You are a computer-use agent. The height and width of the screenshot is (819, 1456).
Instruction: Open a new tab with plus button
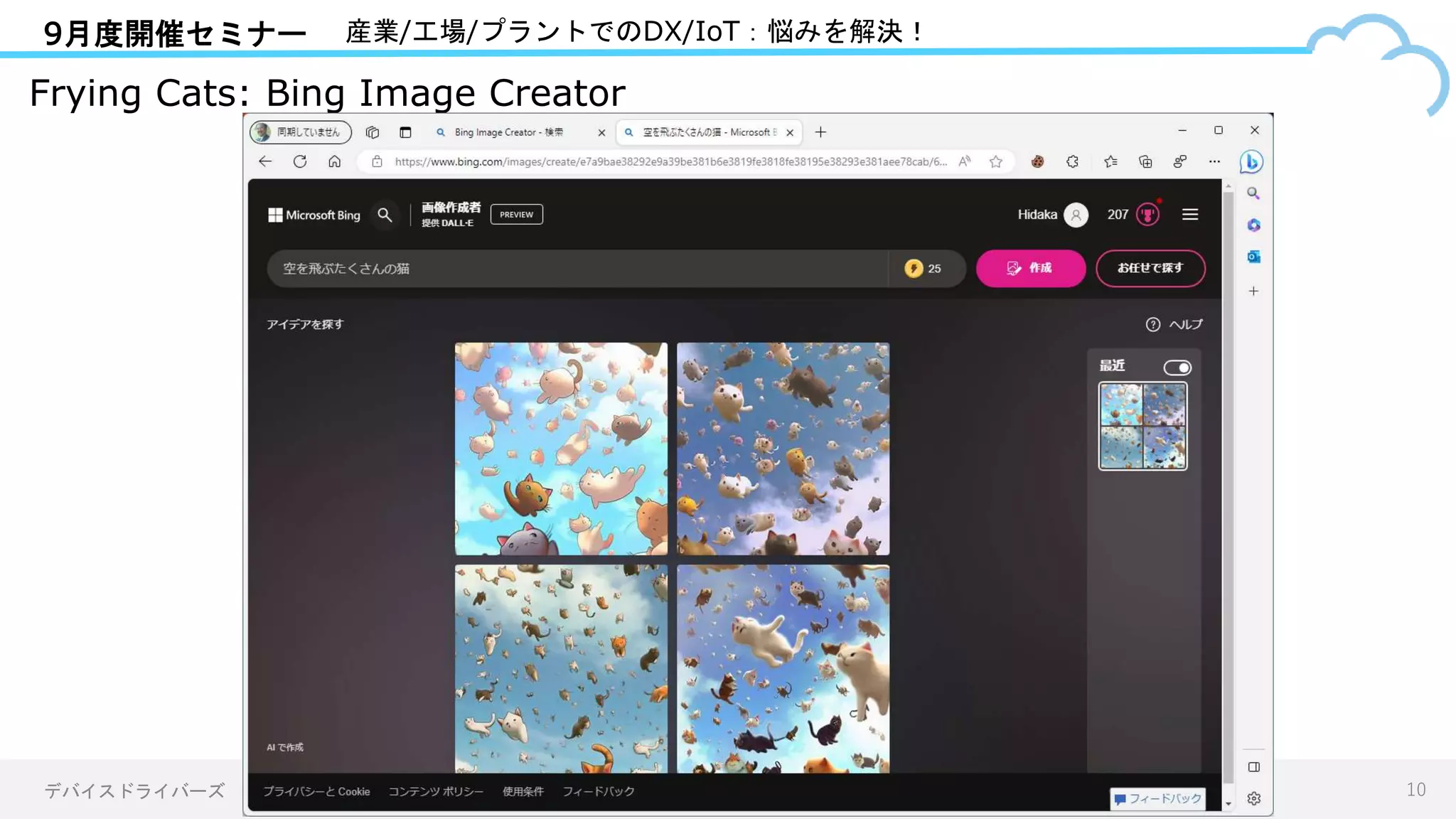(x=820, y=132)
